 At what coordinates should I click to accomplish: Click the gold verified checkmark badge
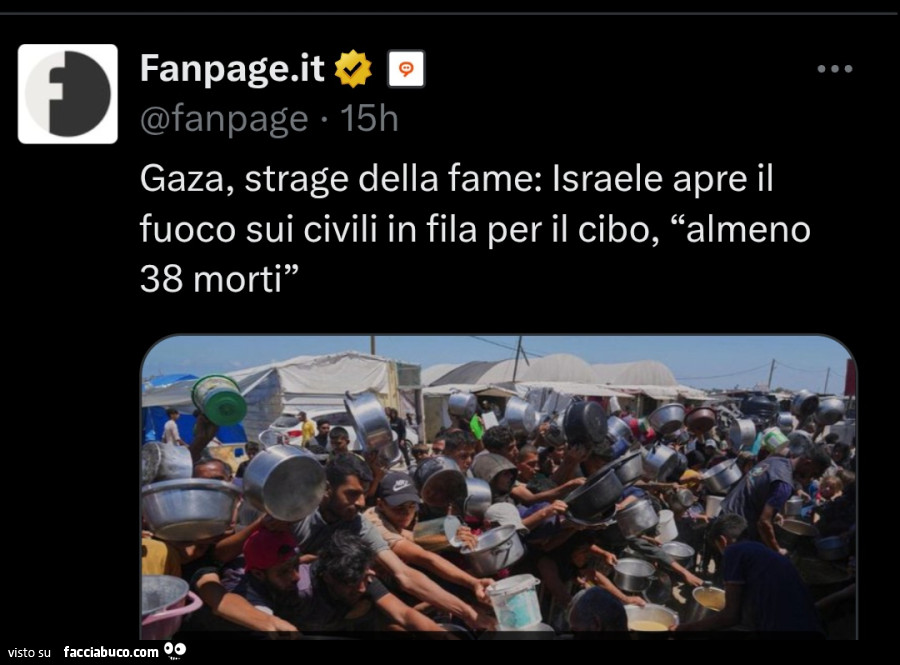coord(353,69)
